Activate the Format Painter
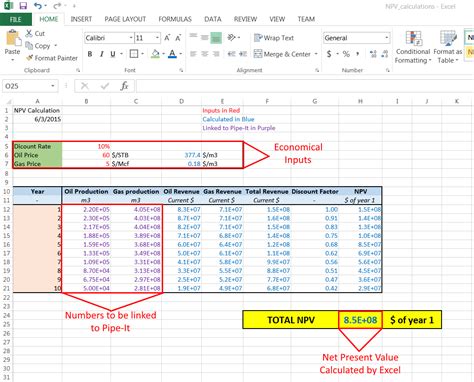This screenshot has height=382, width=474. pos(52,58)
